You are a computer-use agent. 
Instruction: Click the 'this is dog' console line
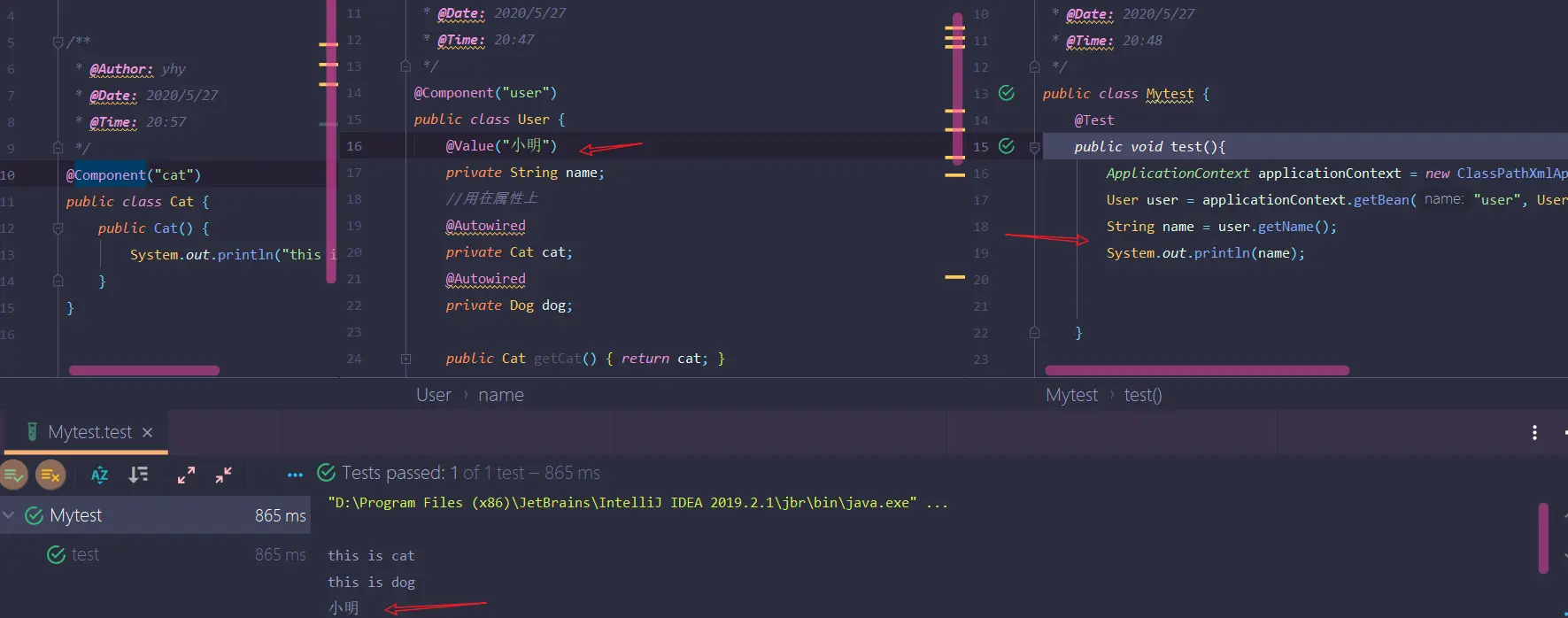371,583
